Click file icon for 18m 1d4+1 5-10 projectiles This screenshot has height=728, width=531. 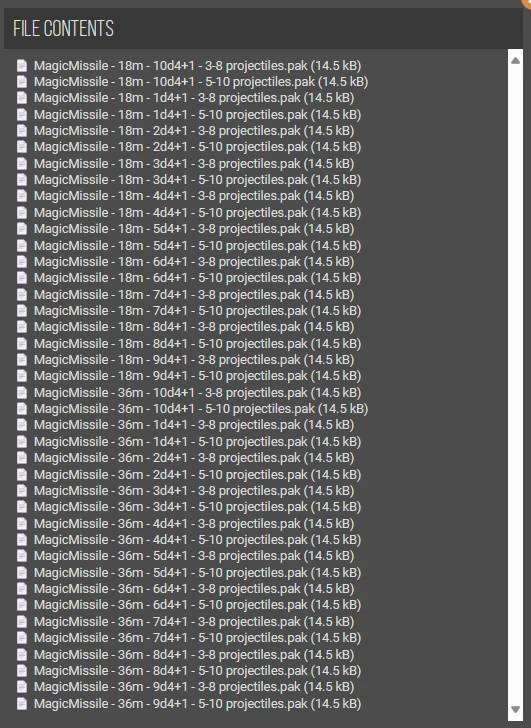point(22,115)
